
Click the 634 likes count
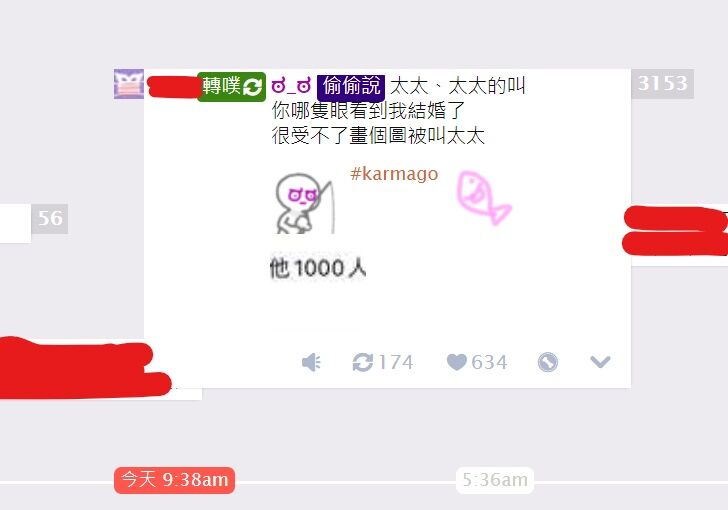[489, 362]
